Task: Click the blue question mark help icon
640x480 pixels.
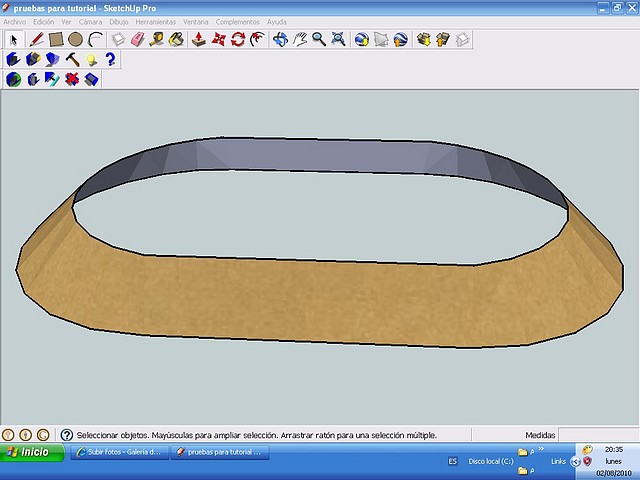Action: click(111, 60)
